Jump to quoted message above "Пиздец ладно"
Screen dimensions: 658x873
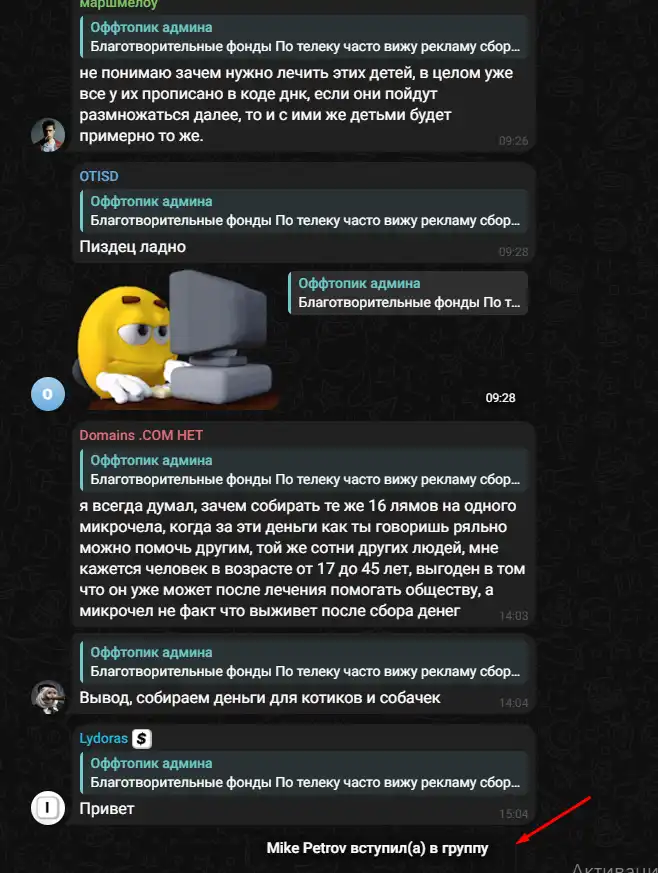click(304, 211)
